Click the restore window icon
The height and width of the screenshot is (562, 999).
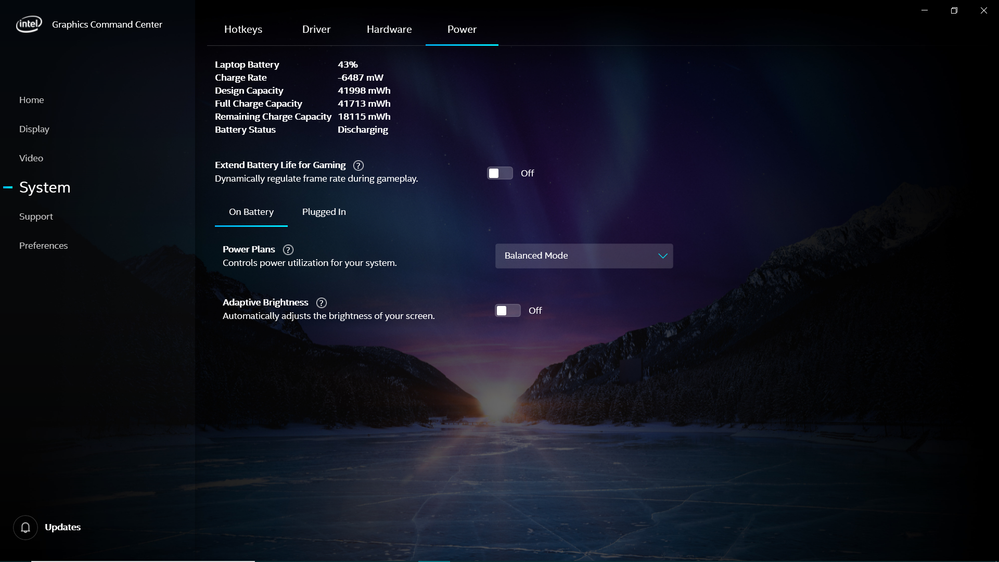954,10
